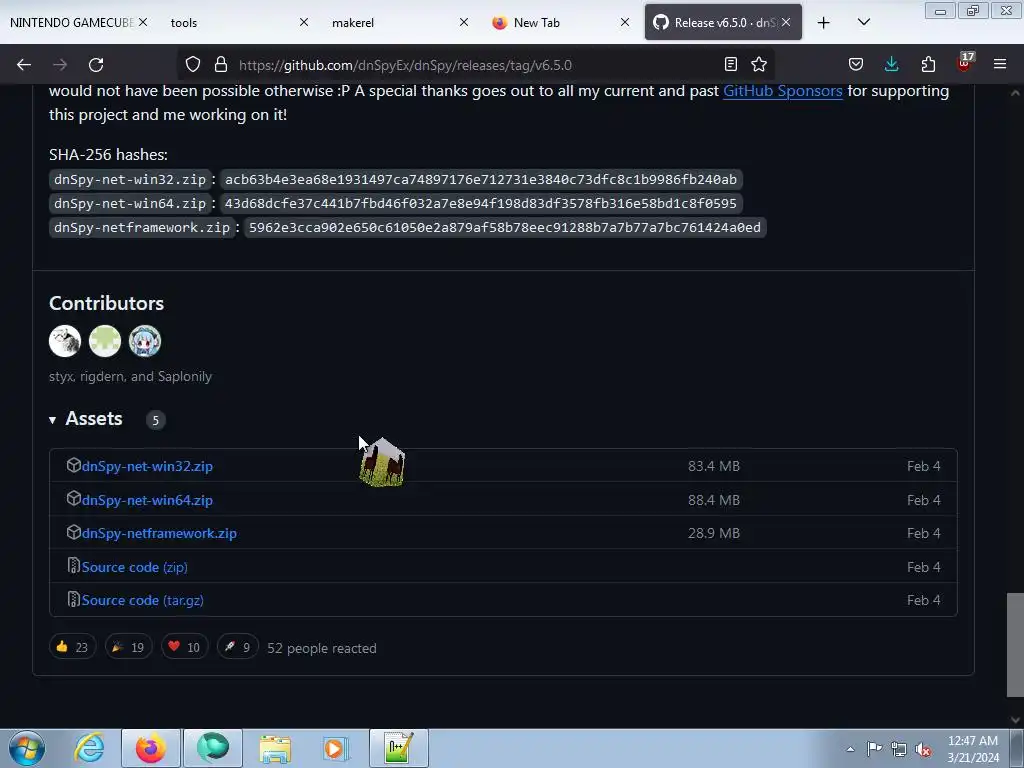Download dnSpy-net-win32.zip
Image resolution: width=1024 pixels, height=768 pixels.
click(147, 466)
